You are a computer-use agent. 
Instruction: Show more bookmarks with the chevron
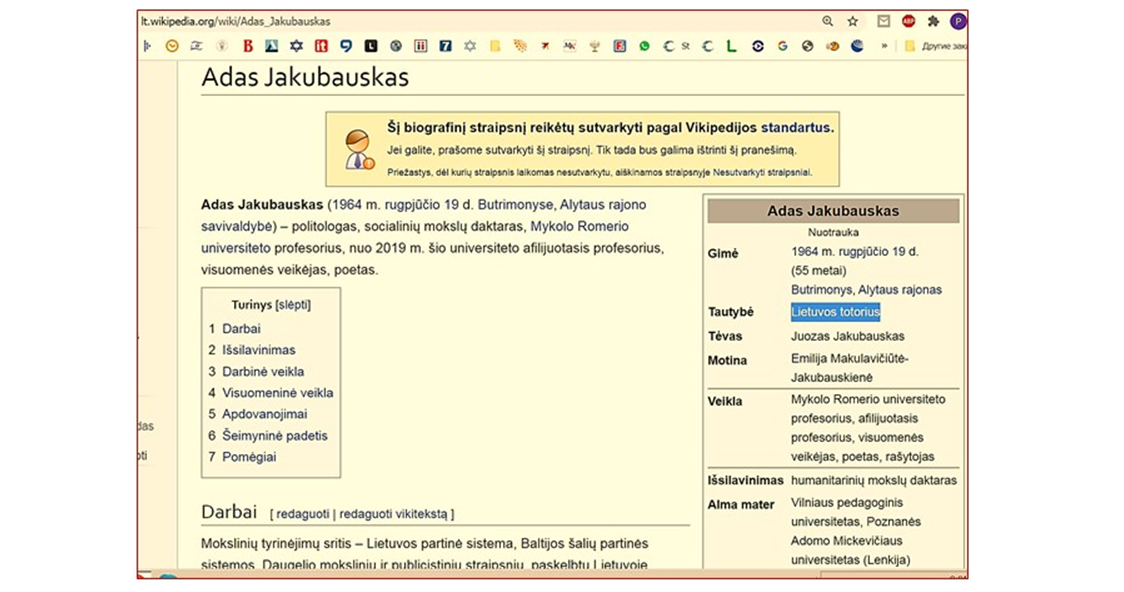point(884,46)
